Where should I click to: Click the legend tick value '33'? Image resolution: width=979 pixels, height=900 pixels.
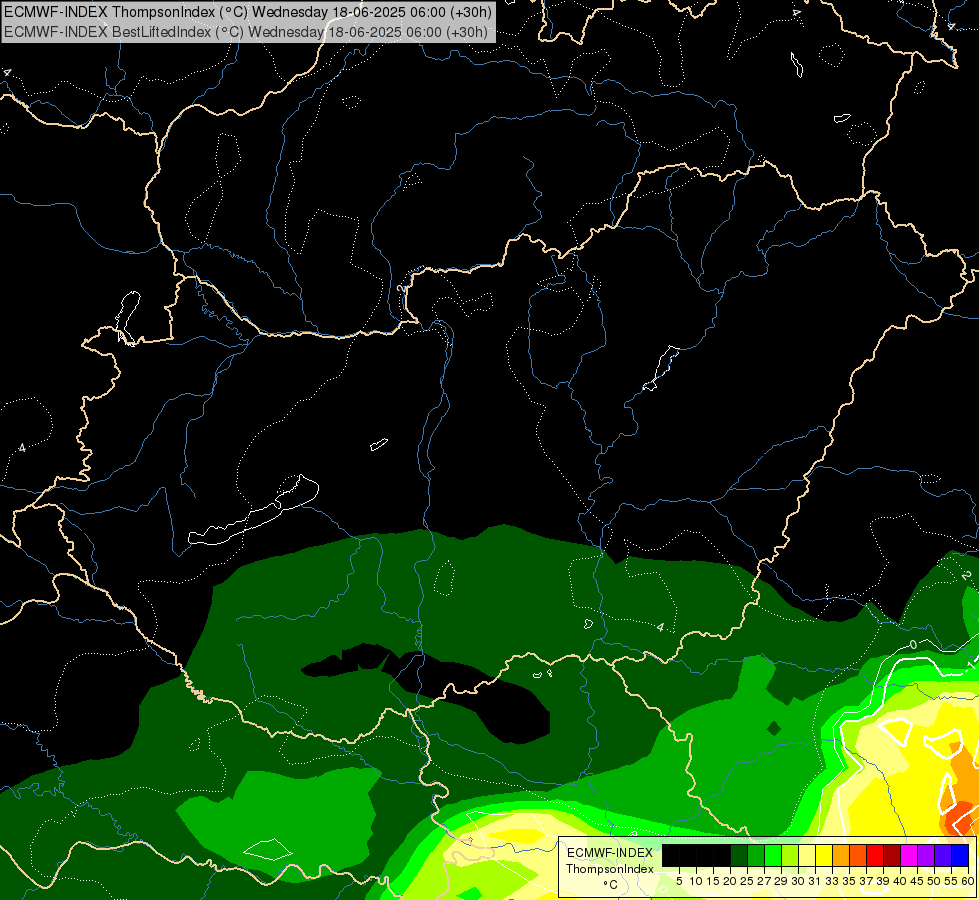click(x=832, y=881)
